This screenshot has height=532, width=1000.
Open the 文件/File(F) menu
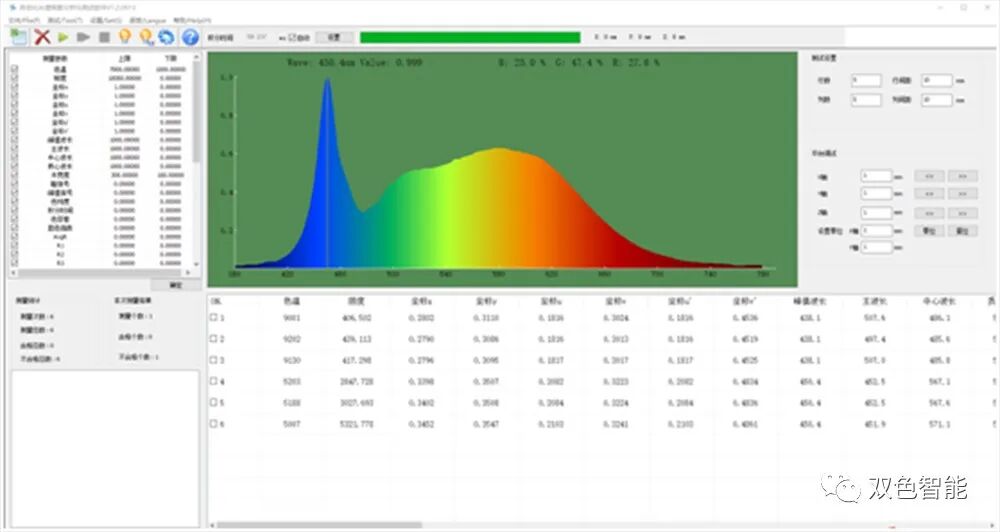tap(25, 20)
